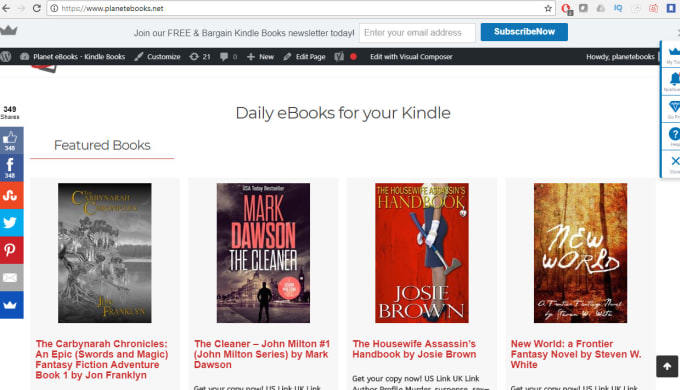This screenshot has width=680, height=390.
Task: Click the 349 Shares counter
Action: click(x=10, y=112)
